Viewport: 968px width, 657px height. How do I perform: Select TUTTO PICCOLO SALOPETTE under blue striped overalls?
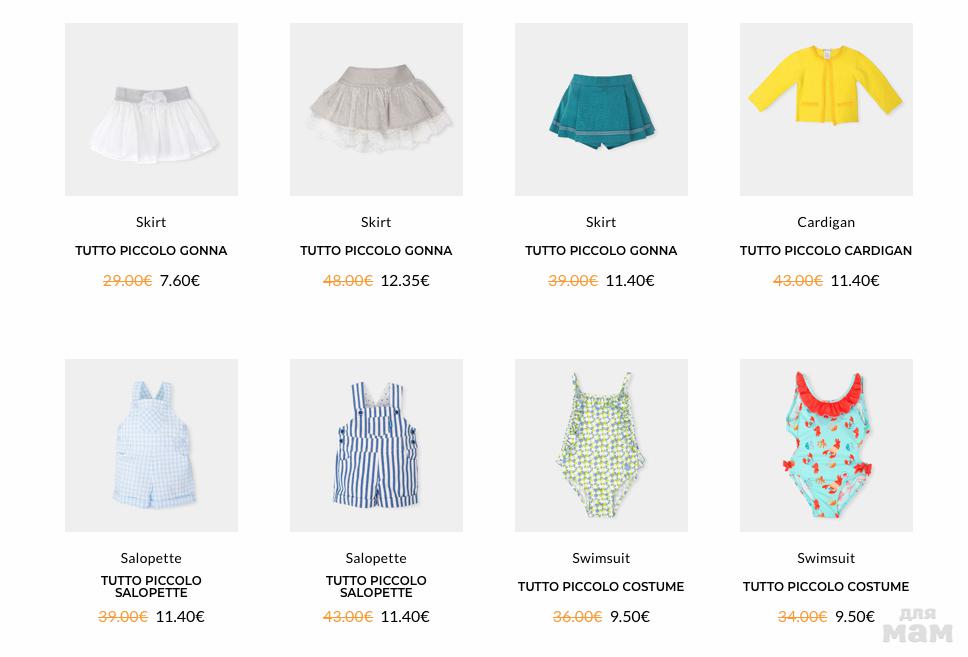point(376,587)
